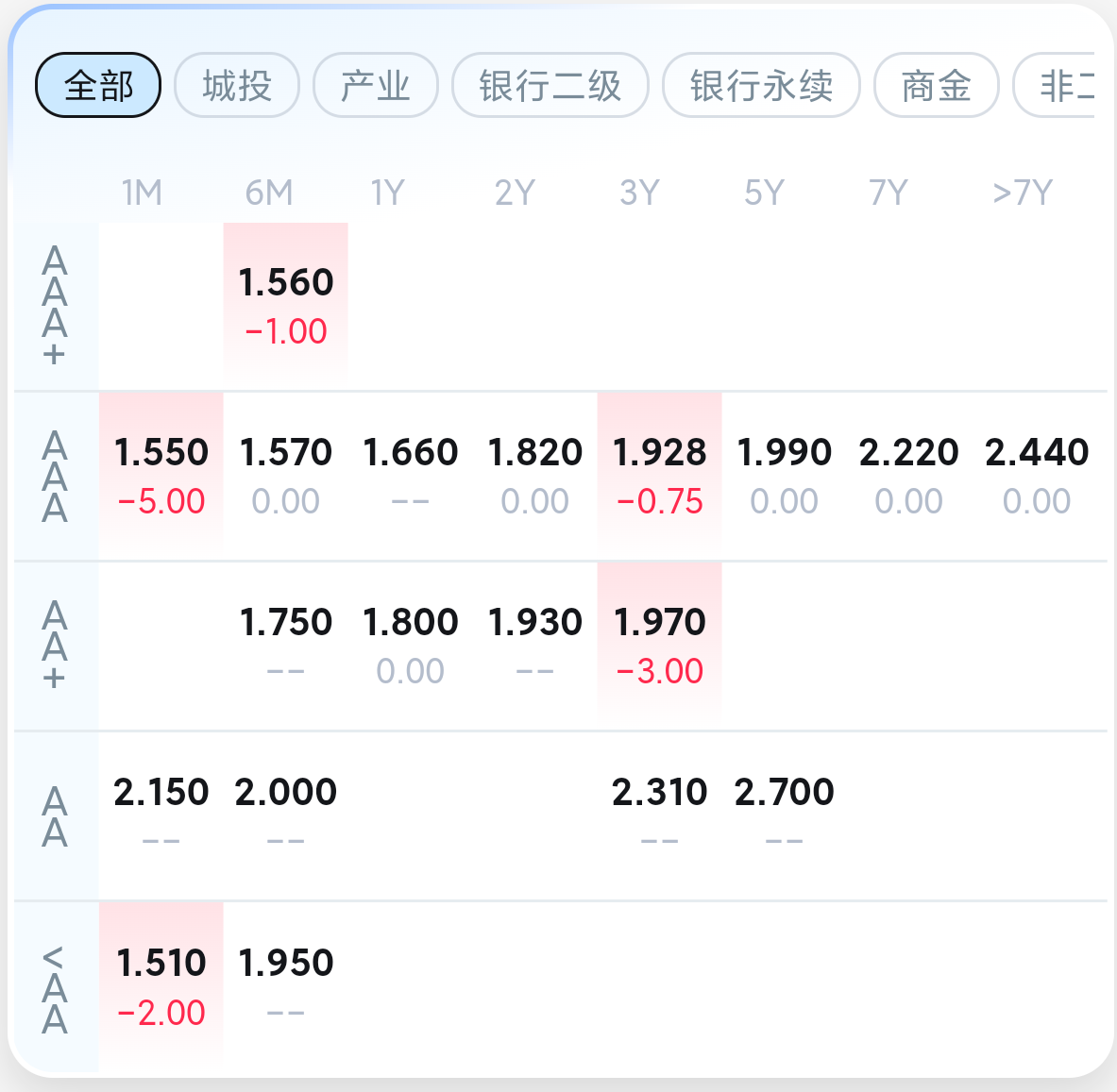This screenshot has width=1117, height=1092.
Task: Switch to the 城投 tab
Action: point(237,86)
